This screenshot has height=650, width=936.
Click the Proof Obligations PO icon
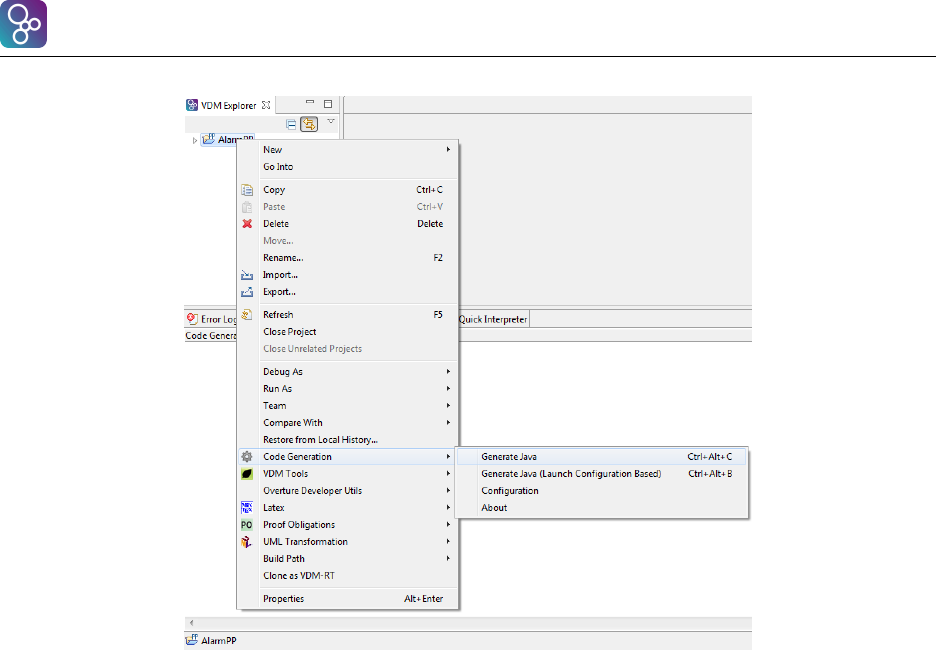coord(247,525)
